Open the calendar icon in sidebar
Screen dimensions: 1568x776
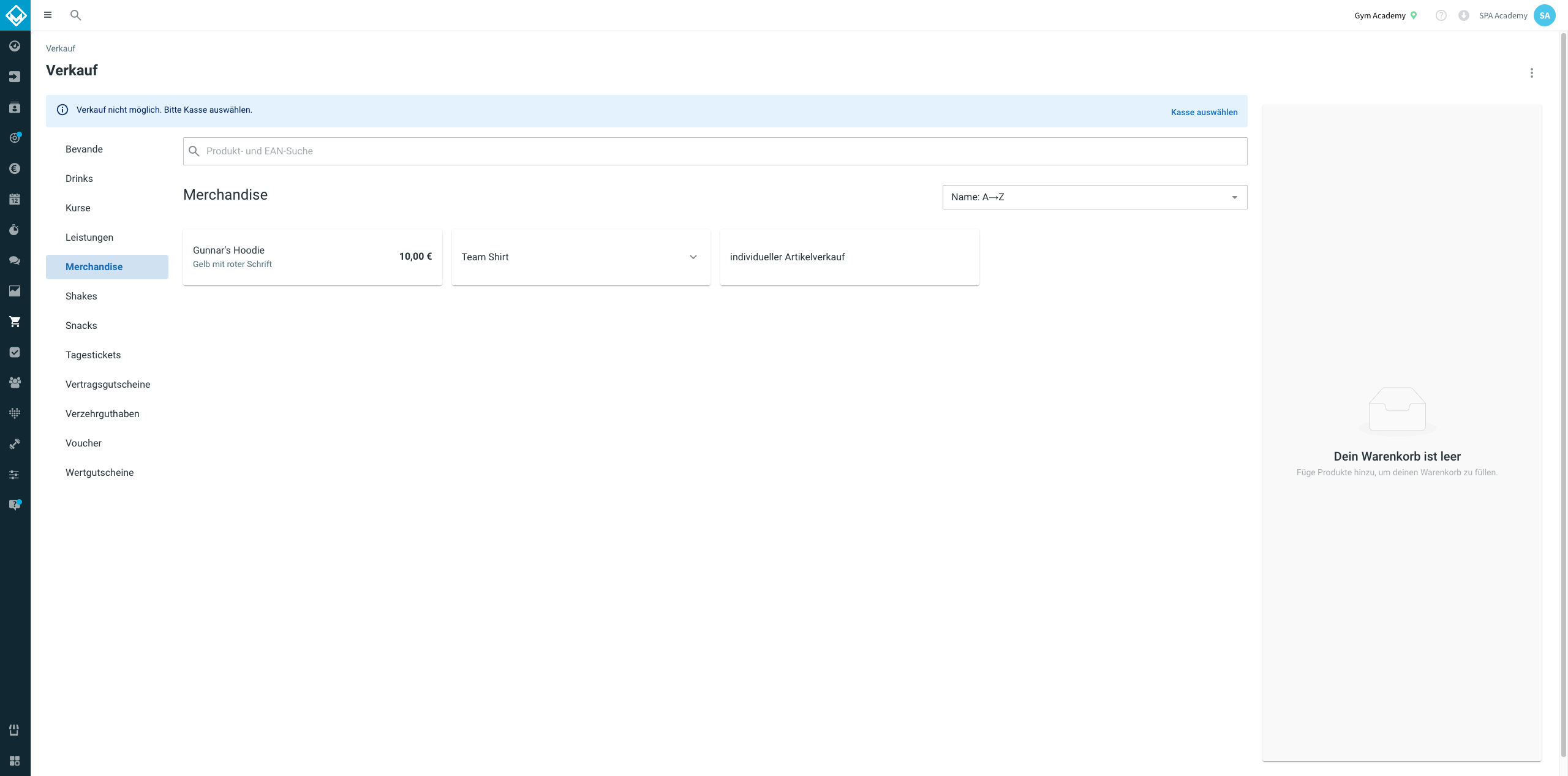[x=15, y=199]
